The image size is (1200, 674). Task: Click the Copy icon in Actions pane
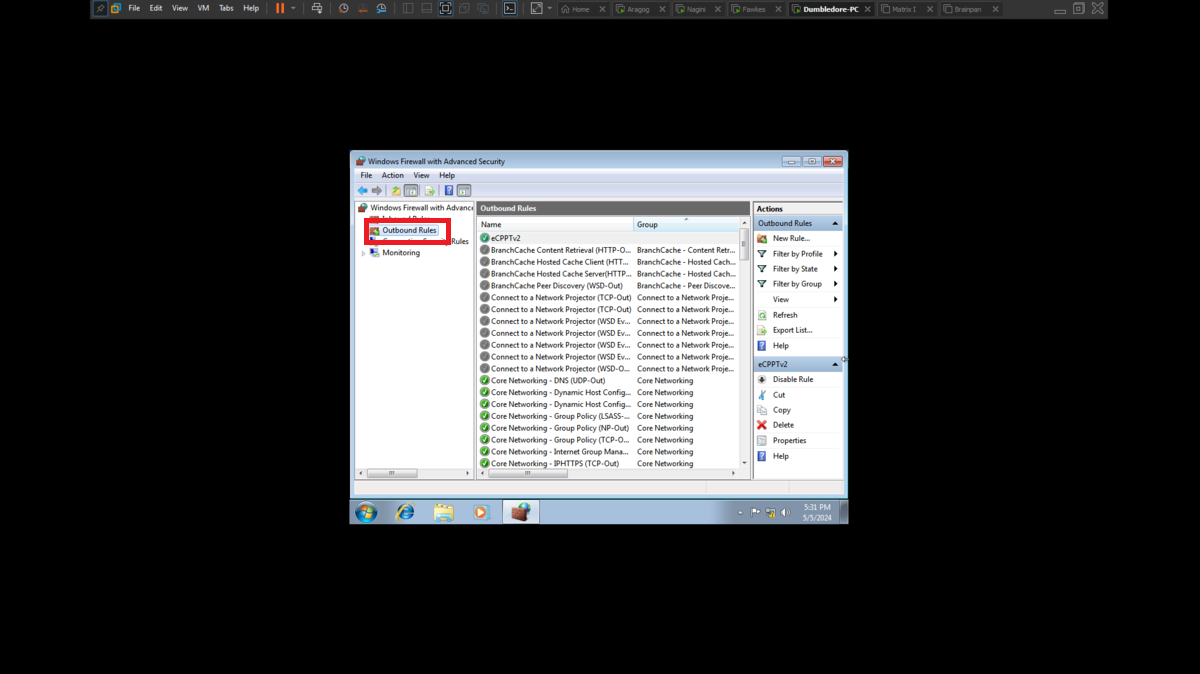762,410
